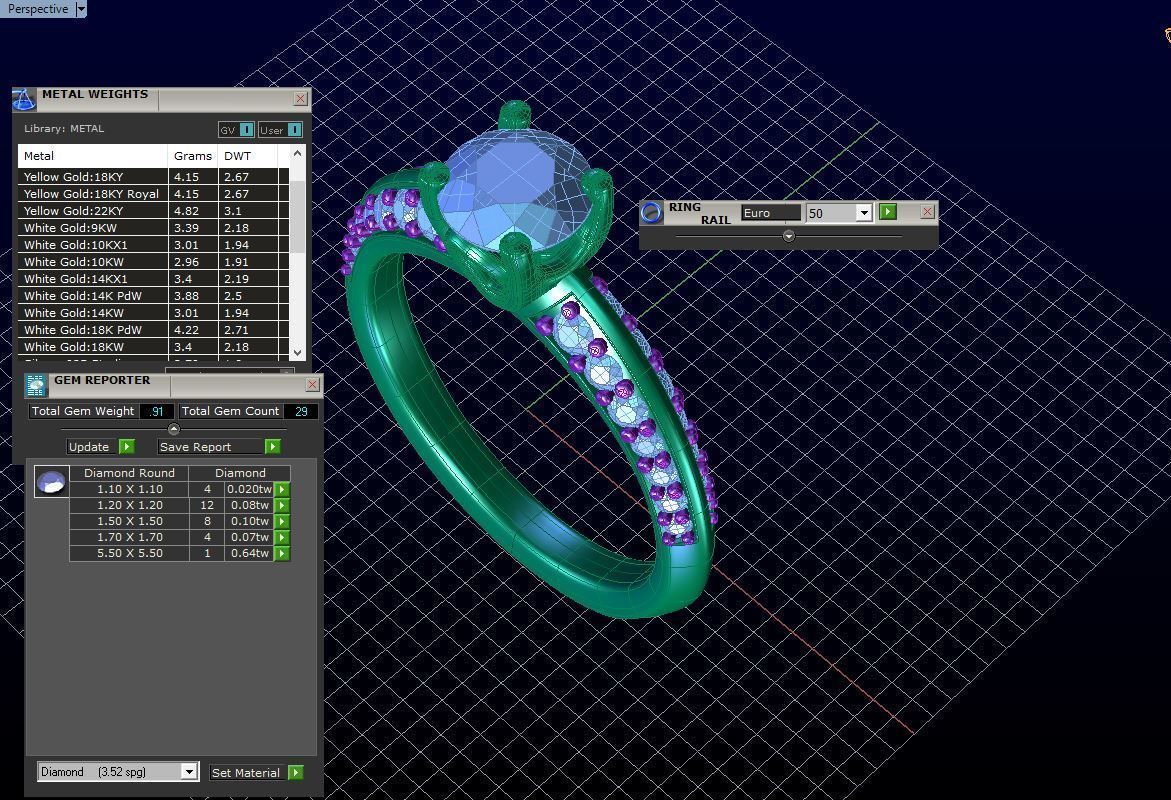Open the ring size 50 dropdown
The height and width of the screenshot is (800, 1171).
tap(863, 213)
